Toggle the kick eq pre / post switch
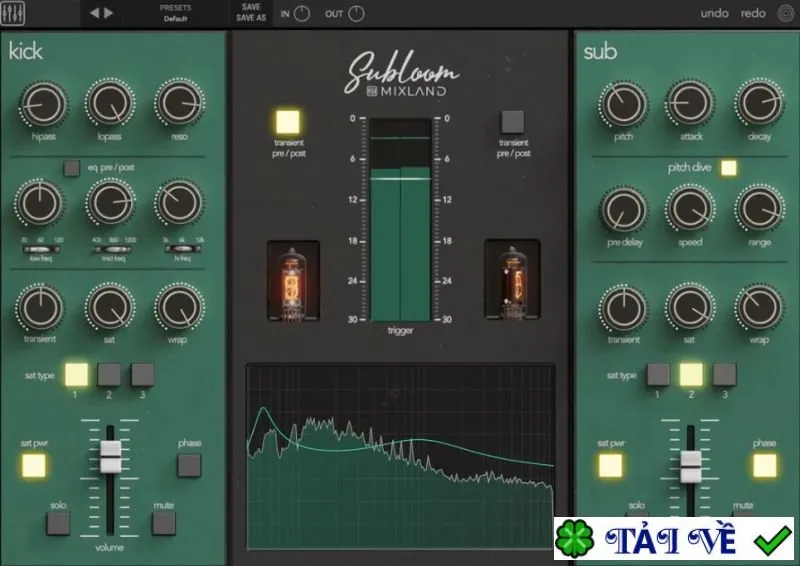 coord(71,168)
